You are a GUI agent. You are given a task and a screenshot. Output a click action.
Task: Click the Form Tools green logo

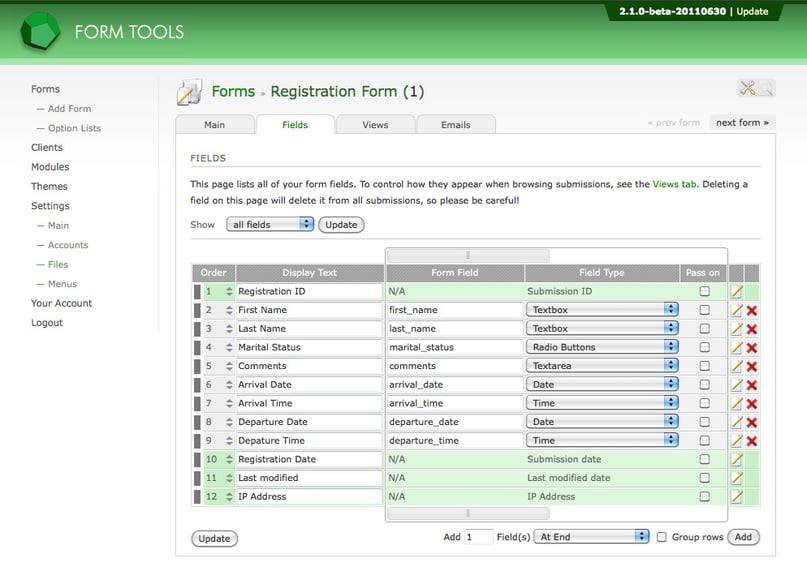[39, 32]
